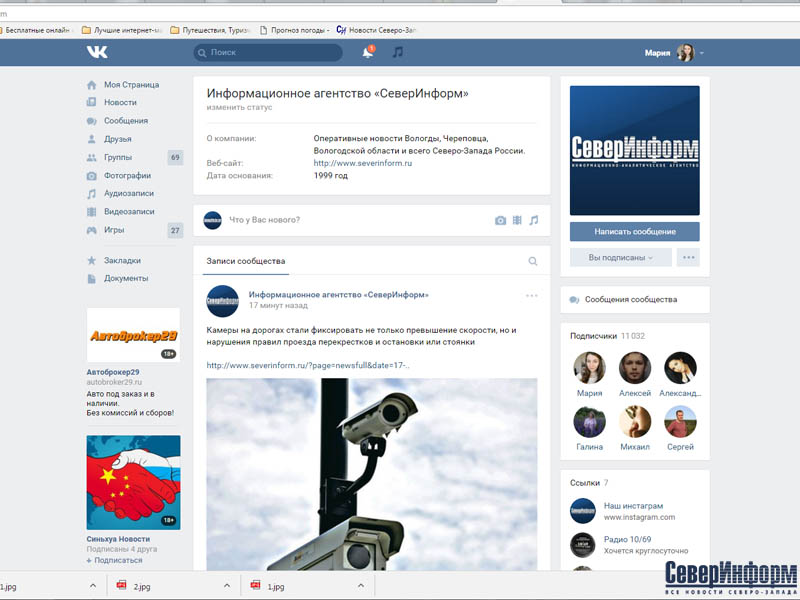800x600 pixels.
Task: Open the community actions three-dot button
Action: (688, 257)
